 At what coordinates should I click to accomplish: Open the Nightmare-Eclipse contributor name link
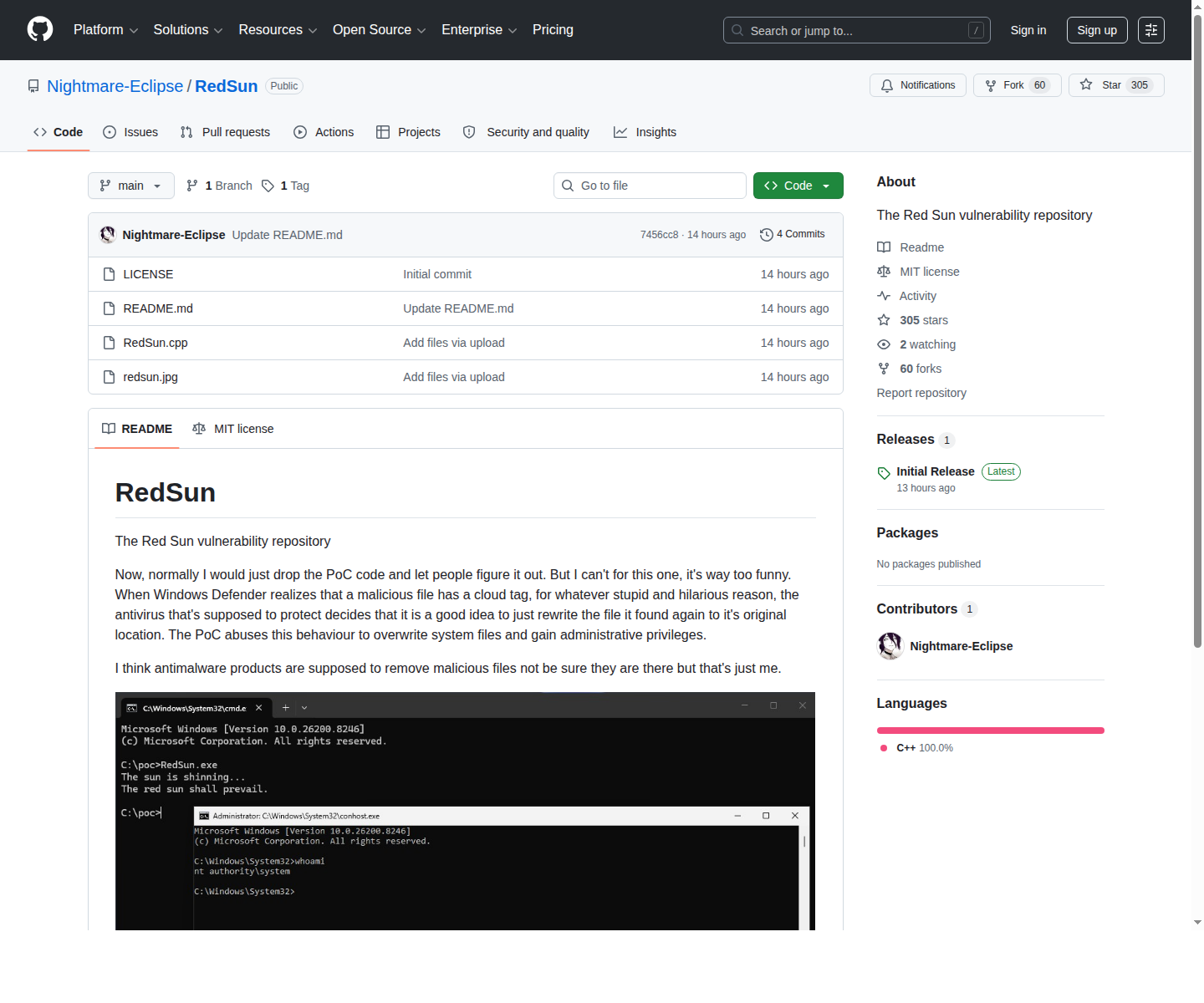(962, 646)
